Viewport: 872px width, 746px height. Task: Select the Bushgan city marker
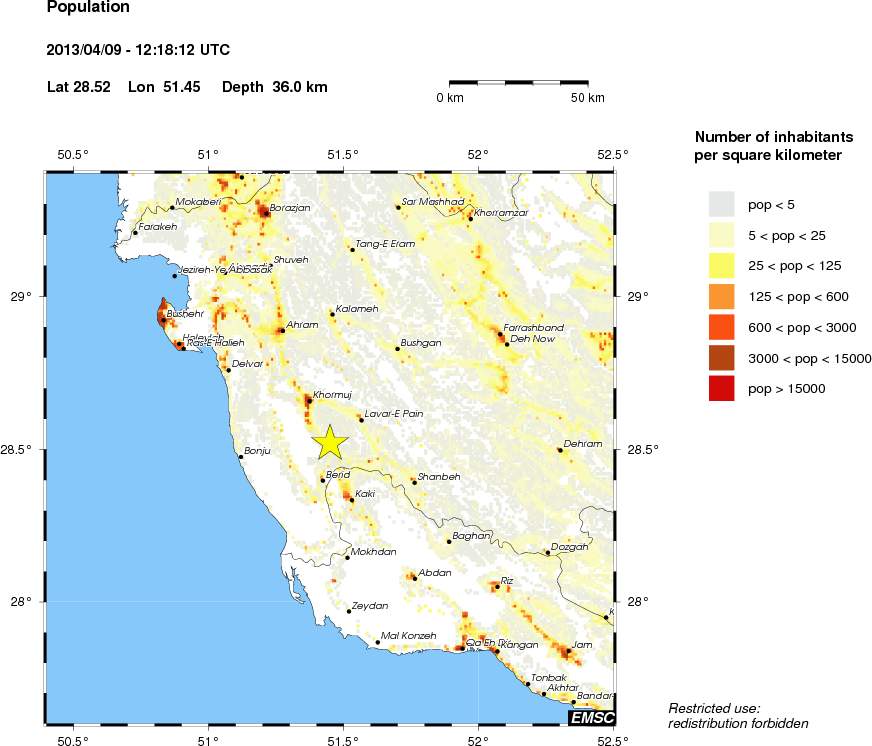(397, 348)
